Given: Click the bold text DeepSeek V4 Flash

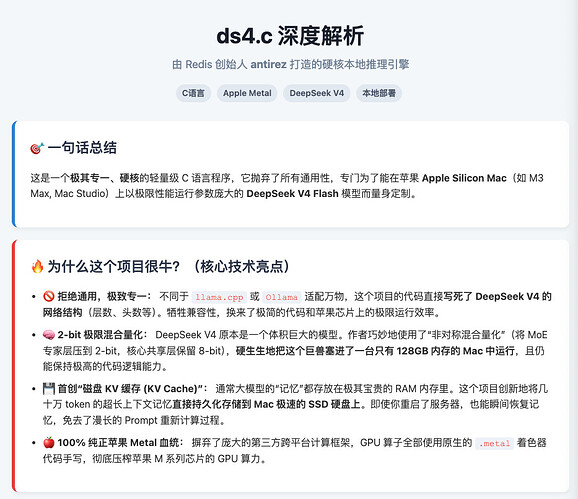Looking at the screenshot, I should [x=292, y=194].
